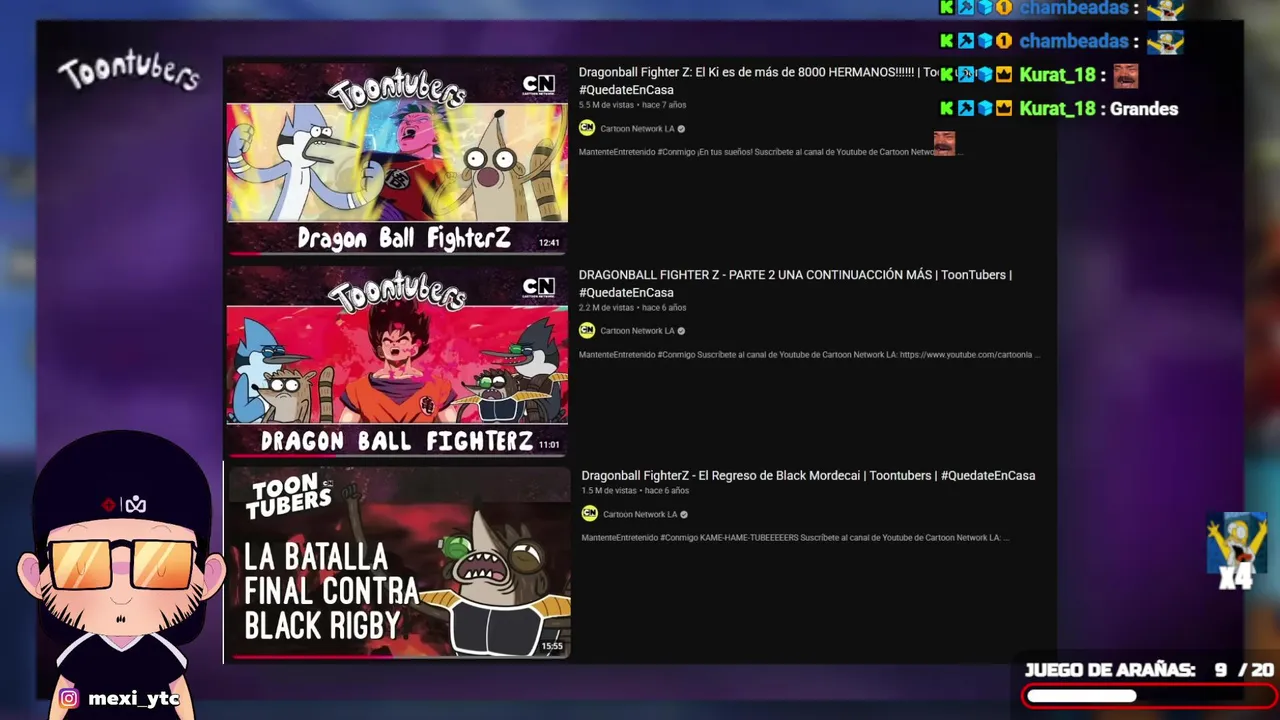Viewport: 1280px width, 720px height.
Task: Click chat username Kurat_18 saying 'Grandes'
Action: pos(1057,109)
